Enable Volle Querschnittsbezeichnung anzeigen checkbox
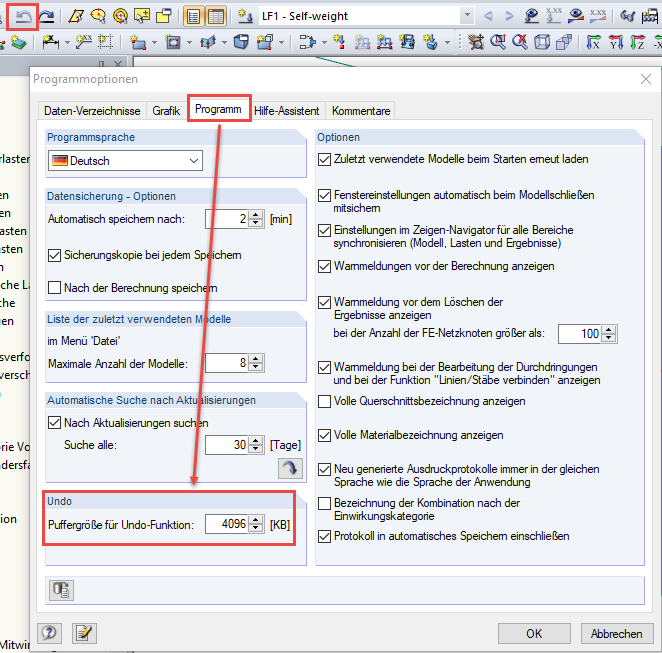 click(x=324, y=401)
